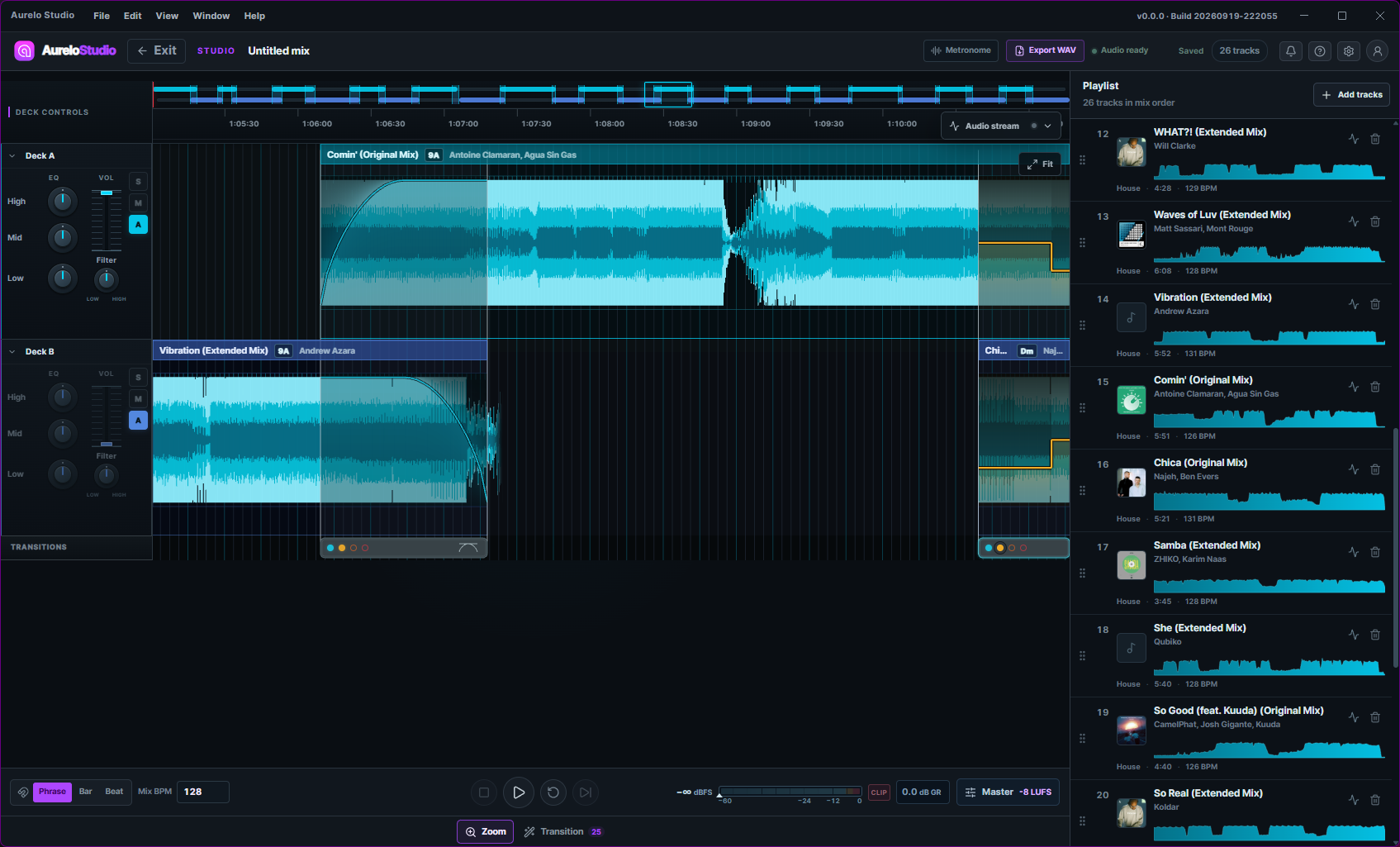
Task: Delete Vibration (Extended Mix) from playlist
Action: tap(1375, 304)
